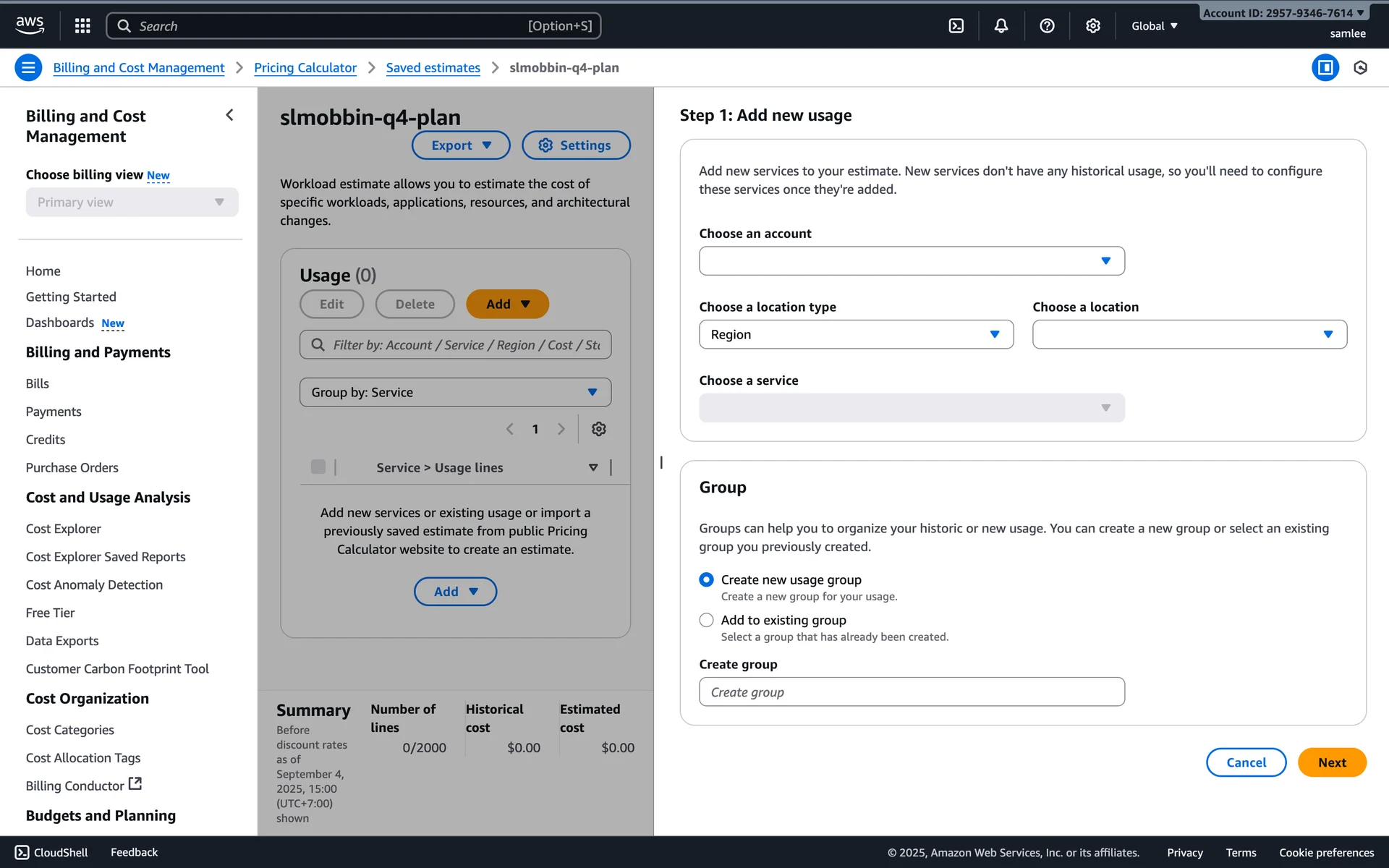Collapse the Billing and Cost Management sidebar
The width and height of the screenshot is (1389, 868).
click(x=229, y=115)
